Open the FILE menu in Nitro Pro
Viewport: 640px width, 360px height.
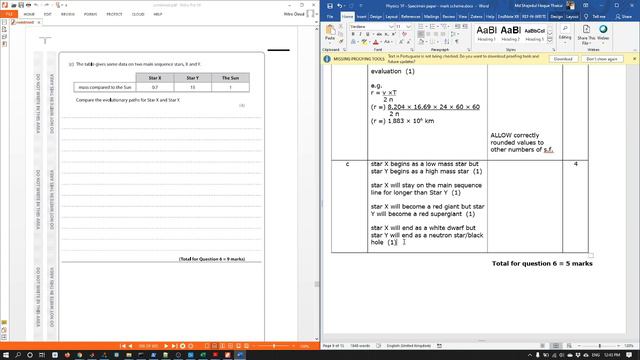pos(9,14)
